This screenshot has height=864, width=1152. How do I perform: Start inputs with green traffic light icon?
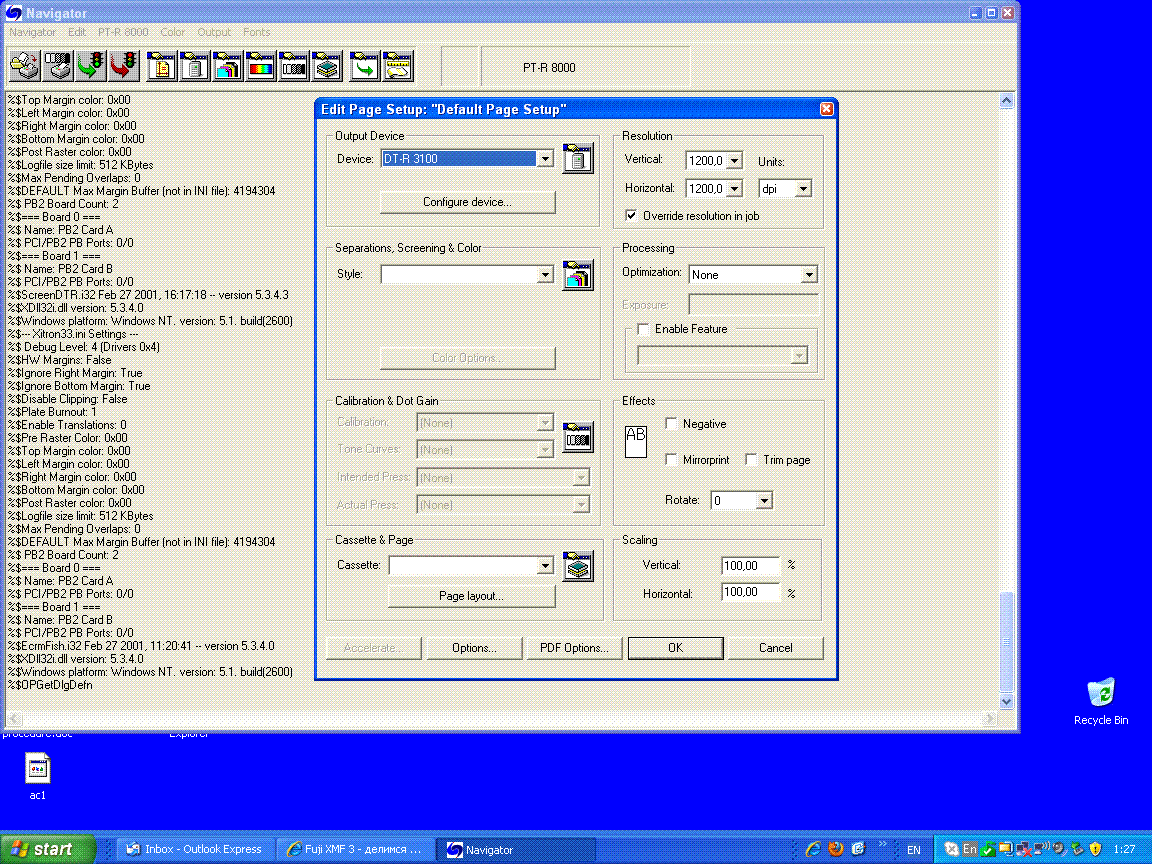click(x=90, y=66)
